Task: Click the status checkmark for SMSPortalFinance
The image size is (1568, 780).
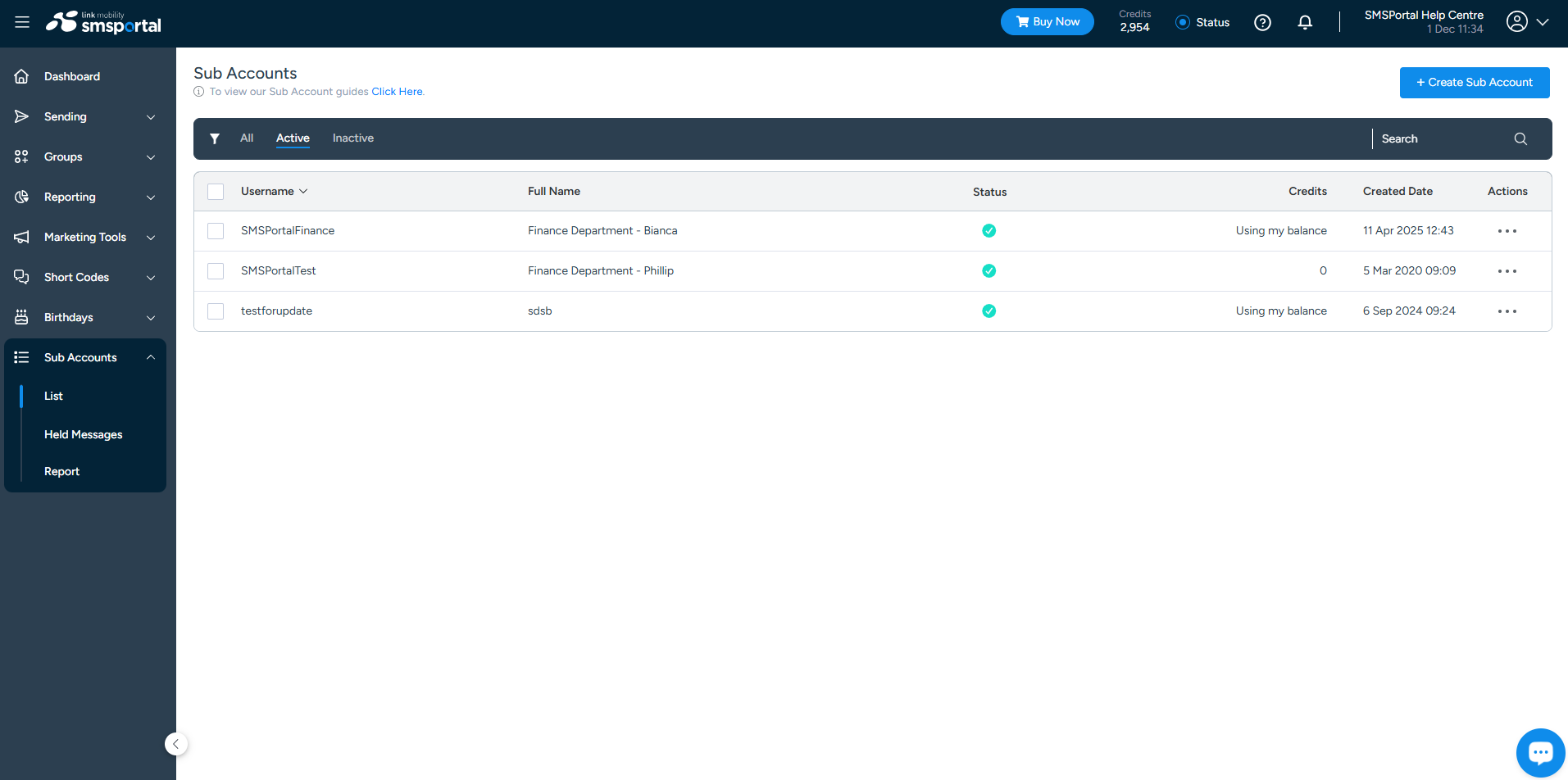Action: click(x=989, y=231)
